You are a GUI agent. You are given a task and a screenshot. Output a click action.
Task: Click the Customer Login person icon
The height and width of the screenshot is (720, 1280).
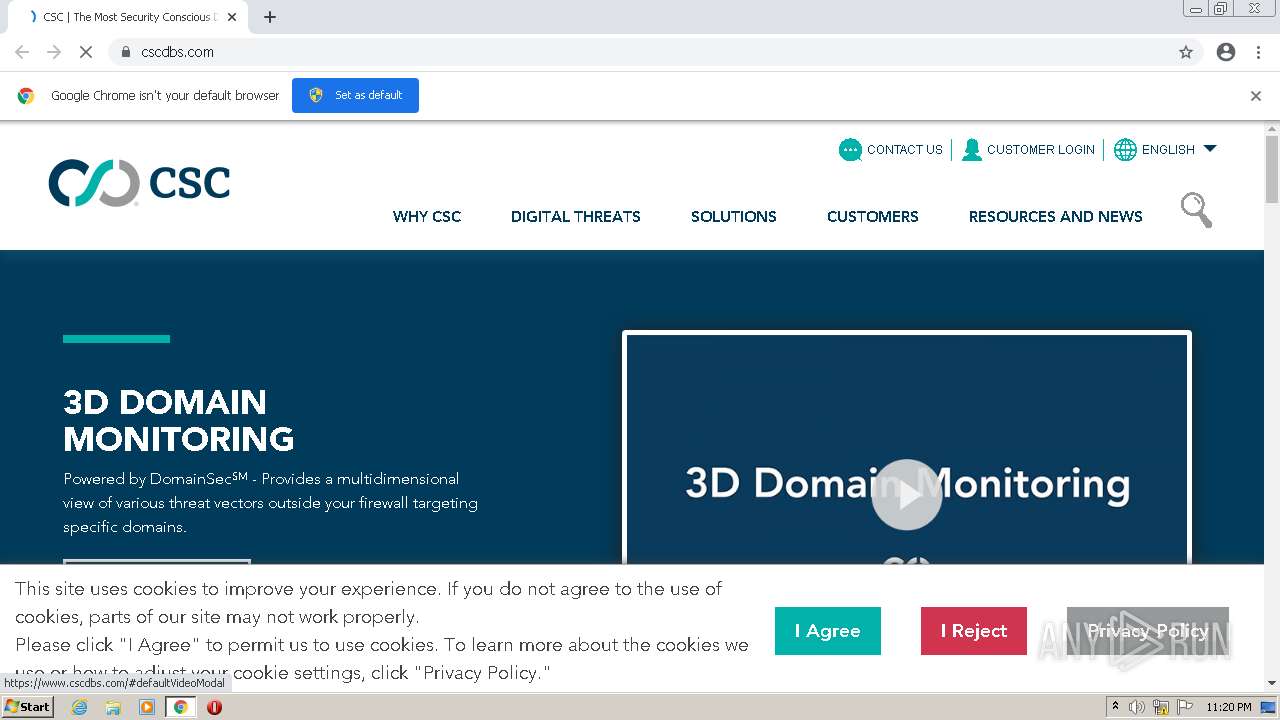(971, 150)
